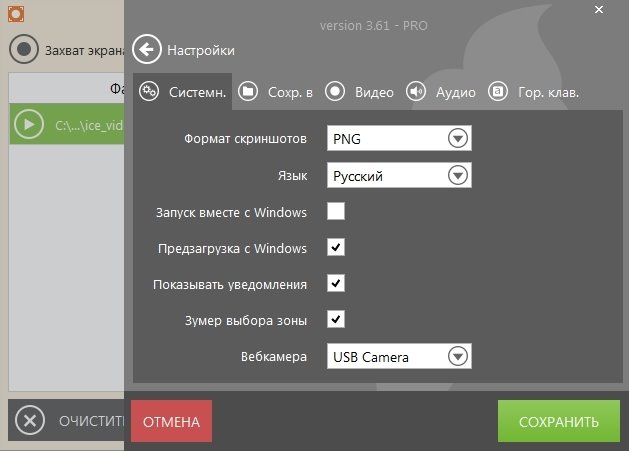Click the Захват экрана record icon
629x451 pixels.
point(24,49)
